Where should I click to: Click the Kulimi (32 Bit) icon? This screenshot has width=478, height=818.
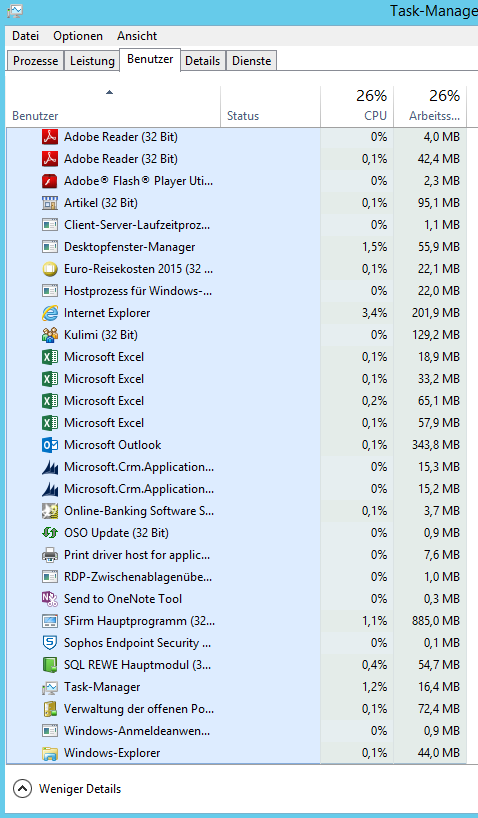[50, 335]
